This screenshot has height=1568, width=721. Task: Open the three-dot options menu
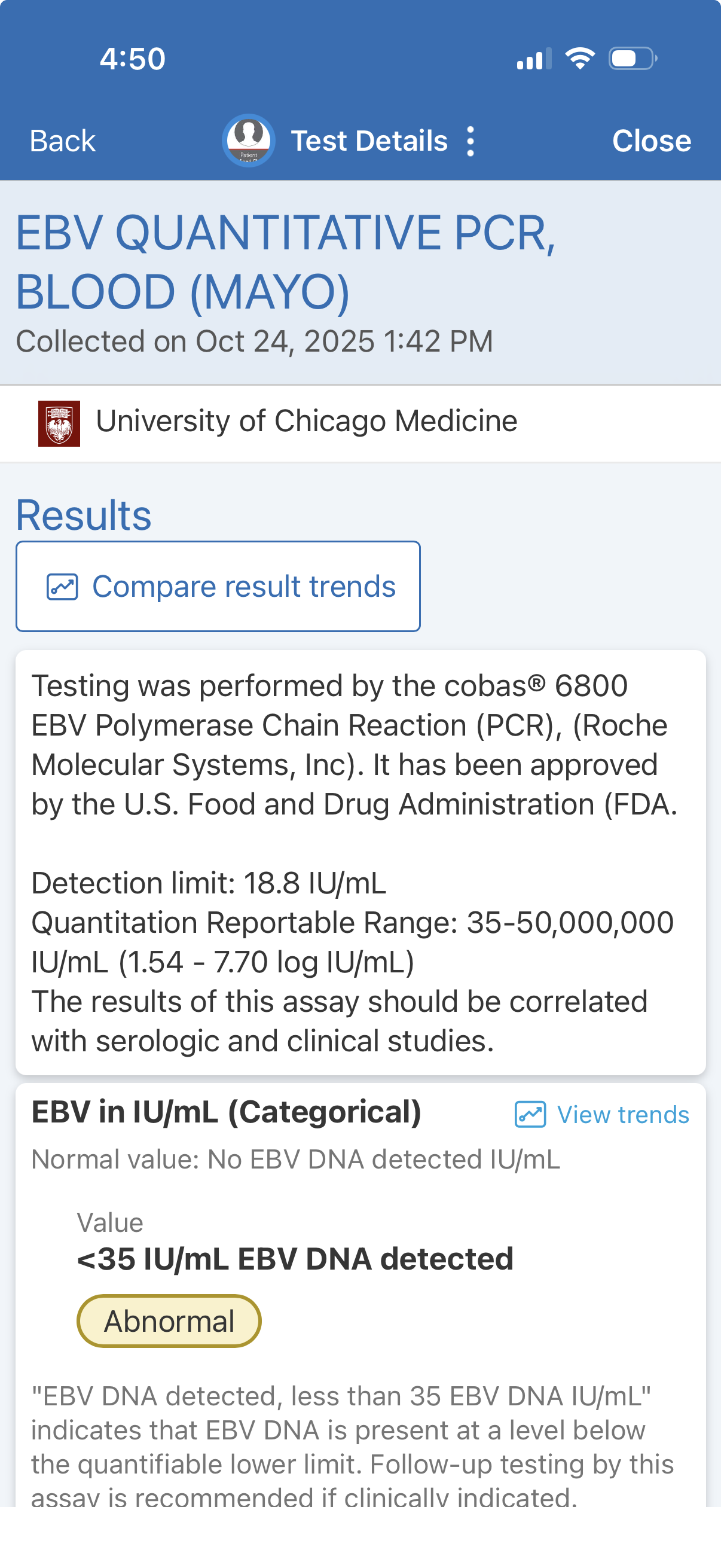click(x=471, y=141)
